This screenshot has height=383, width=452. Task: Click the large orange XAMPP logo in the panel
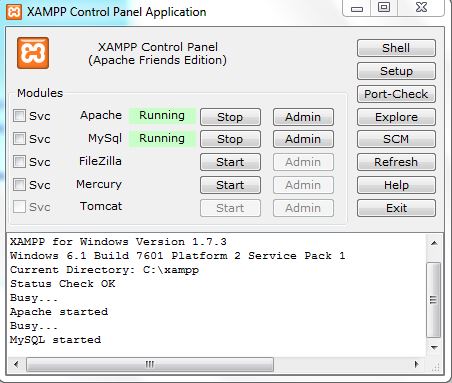tap(33, 53)
